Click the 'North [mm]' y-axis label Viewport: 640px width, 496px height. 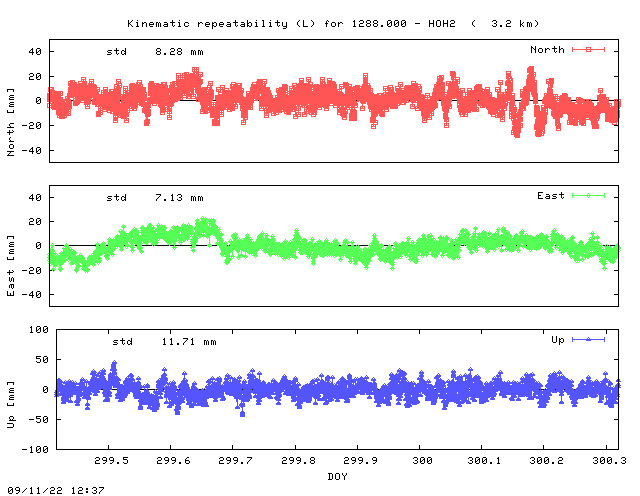pyautogui.click(x=11, y=122)
